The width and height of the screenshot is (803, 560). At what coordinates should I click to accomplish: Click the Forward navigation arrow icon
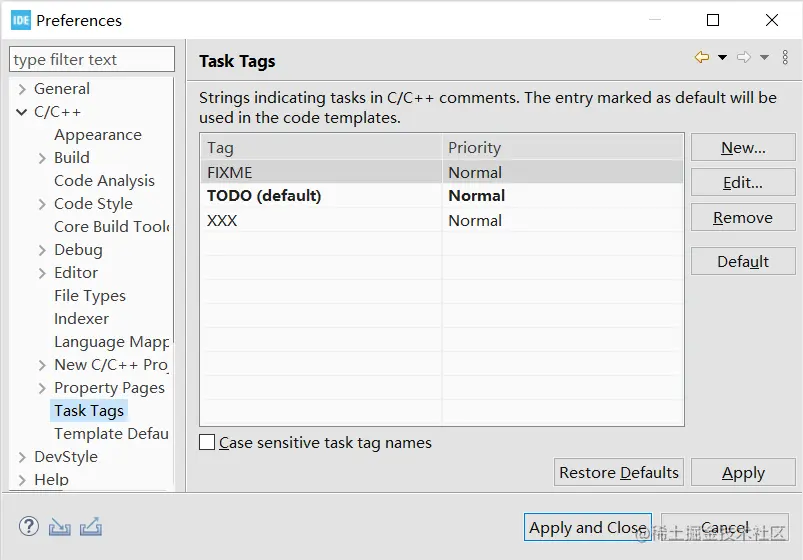click(744, 58)
